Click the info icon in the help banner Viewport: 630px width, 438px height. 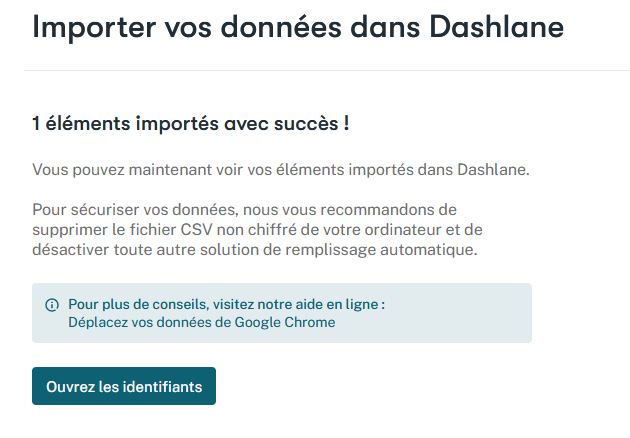[x=52, y=305]
